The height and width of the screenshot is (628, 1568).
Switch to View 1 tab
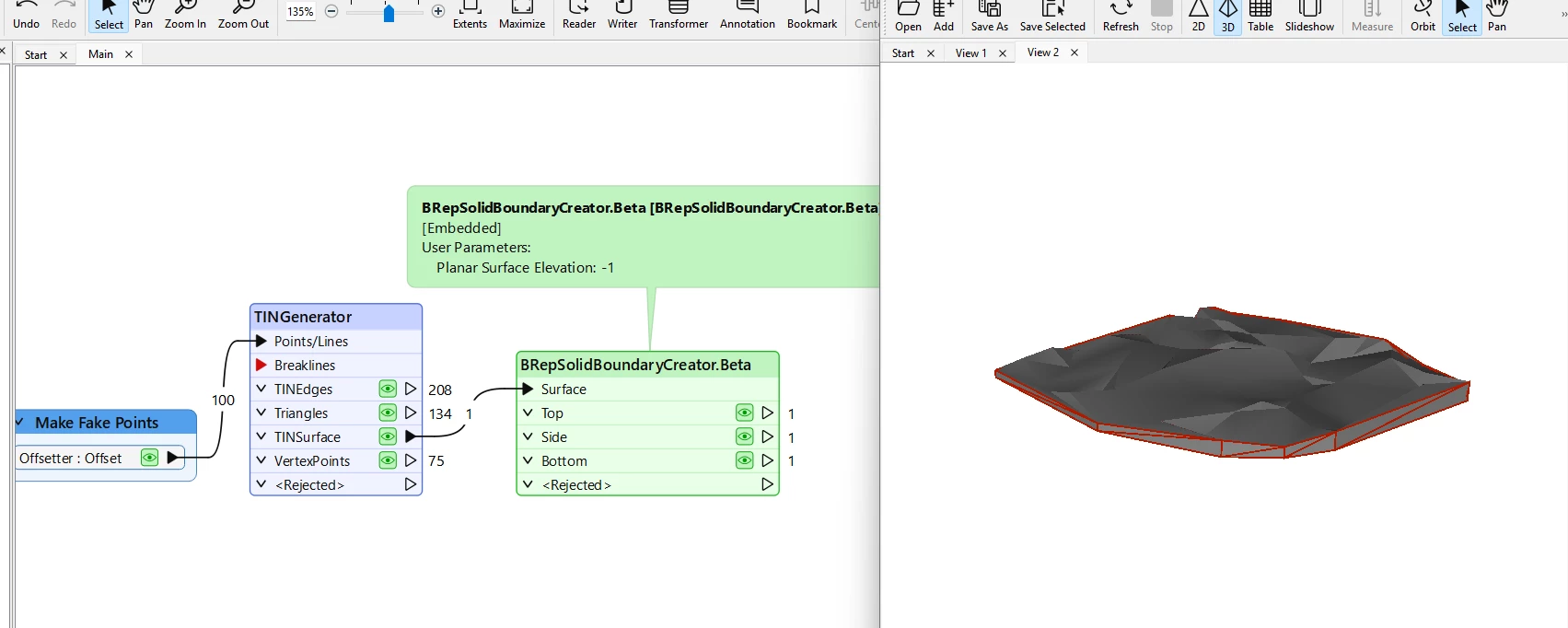[970, 53]
